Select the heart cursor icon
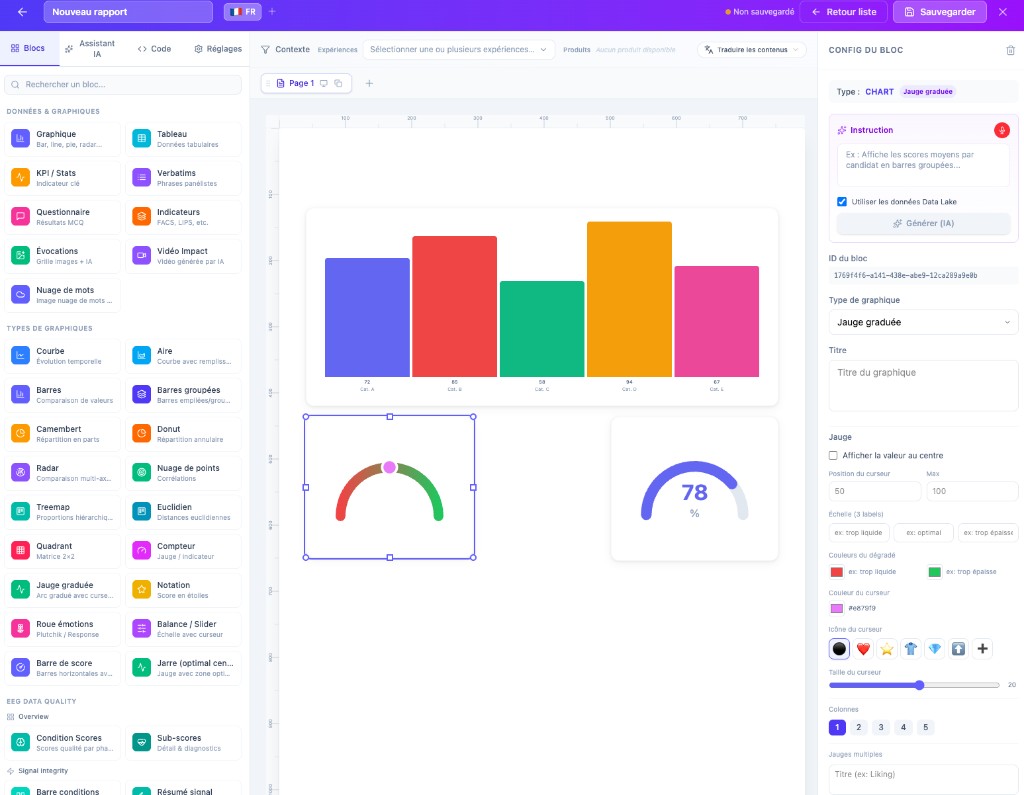This screenshot has width=1024, height=795. [x=863, y=648]
